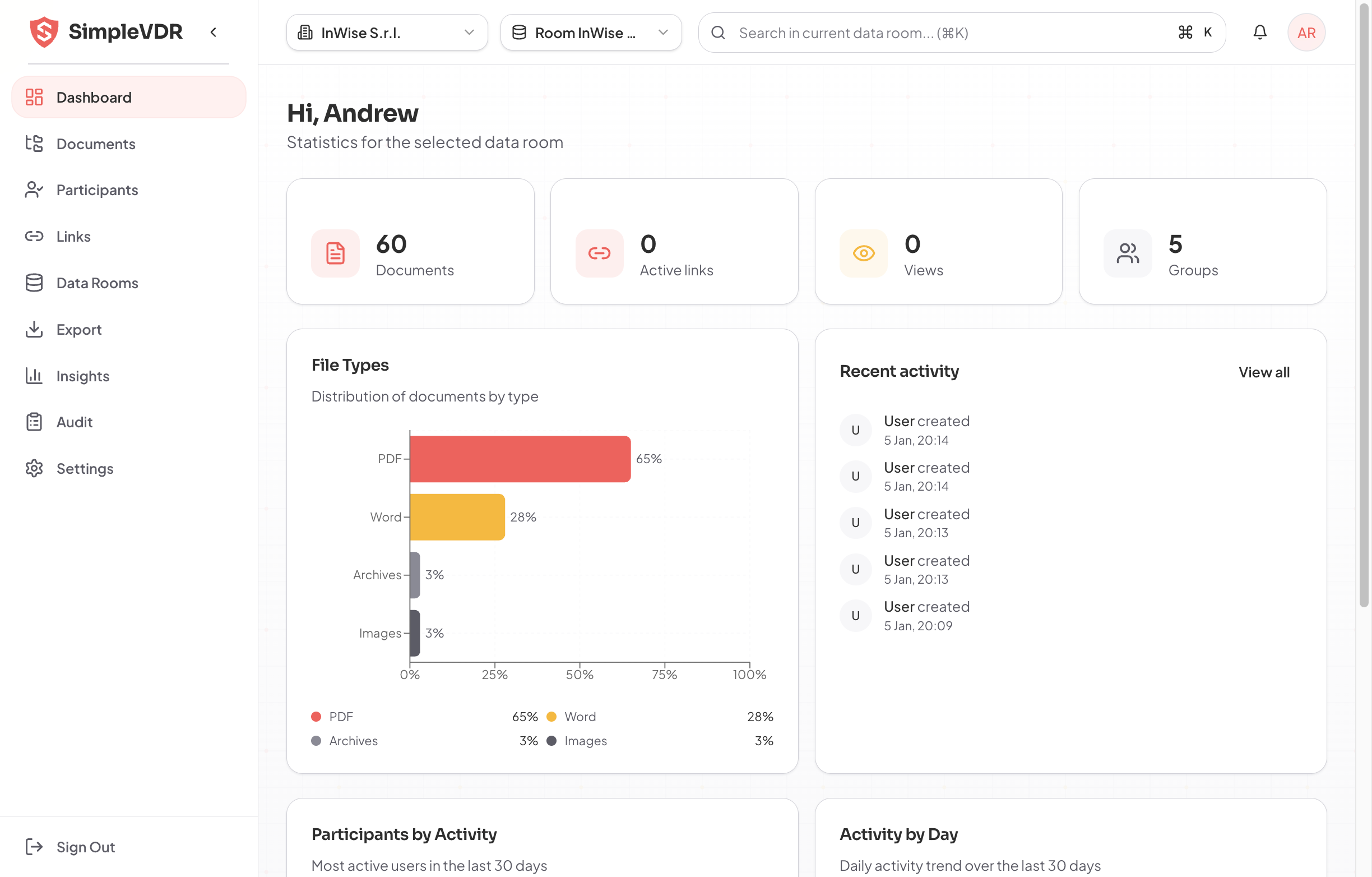The image size is (1372, 877).
Task: Click the AR user avatar
Action: coord(1305,33)
